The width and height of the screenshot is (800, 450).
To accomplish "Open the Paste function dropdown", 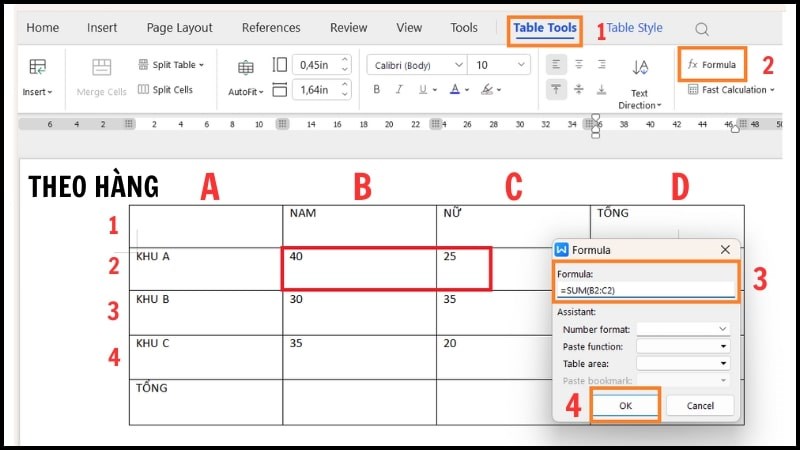I will 683,346.
